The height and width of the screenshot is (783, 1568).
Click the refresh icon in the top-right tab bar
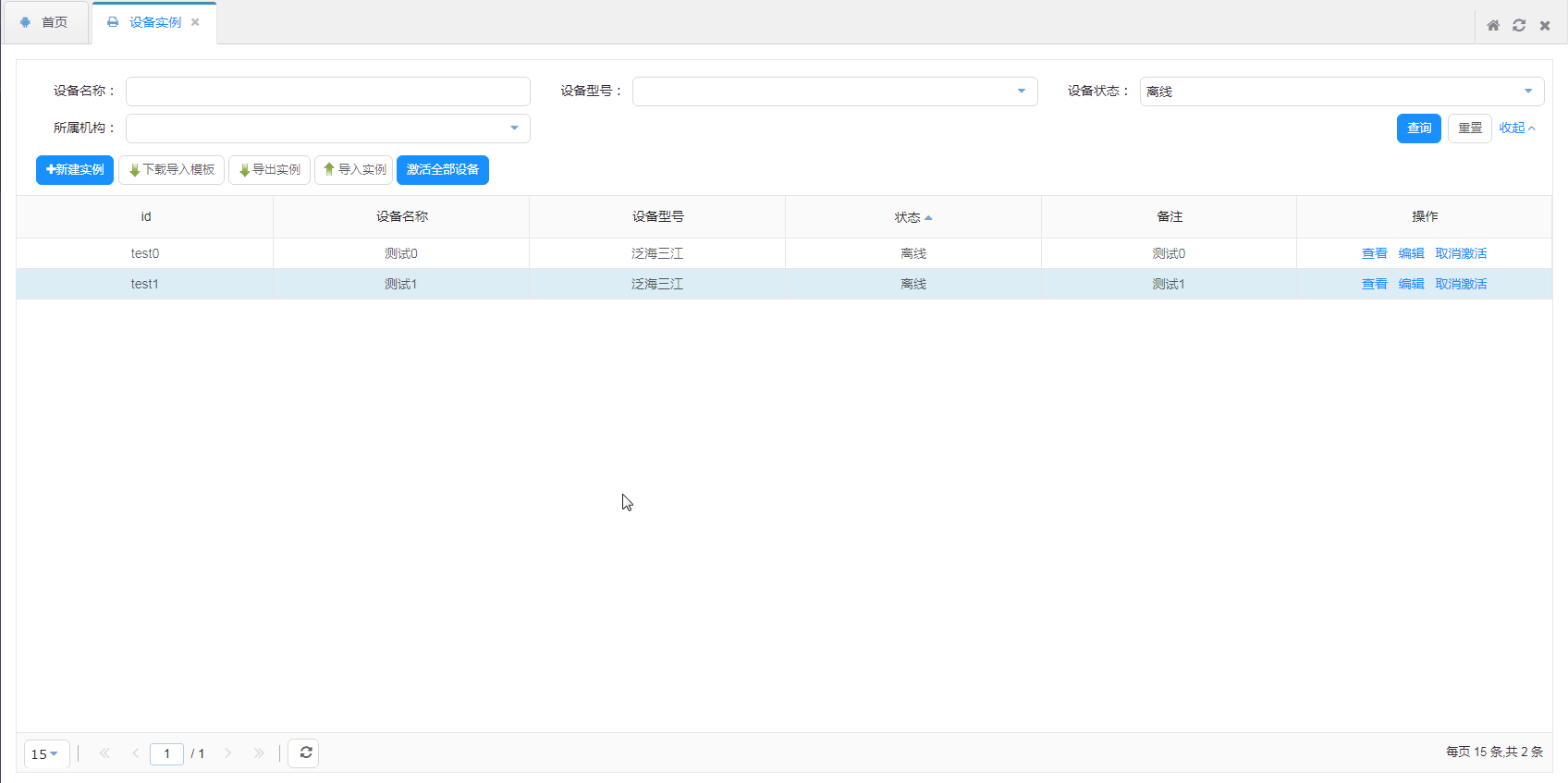(x=1518, y=26)
